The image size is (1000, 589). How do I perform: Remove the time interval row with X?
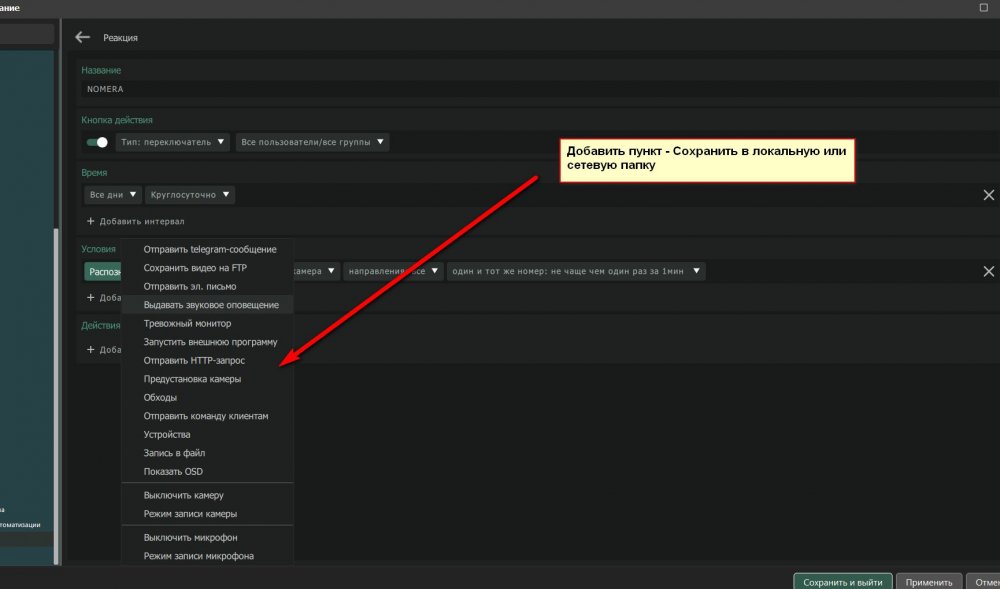point(989,195)
